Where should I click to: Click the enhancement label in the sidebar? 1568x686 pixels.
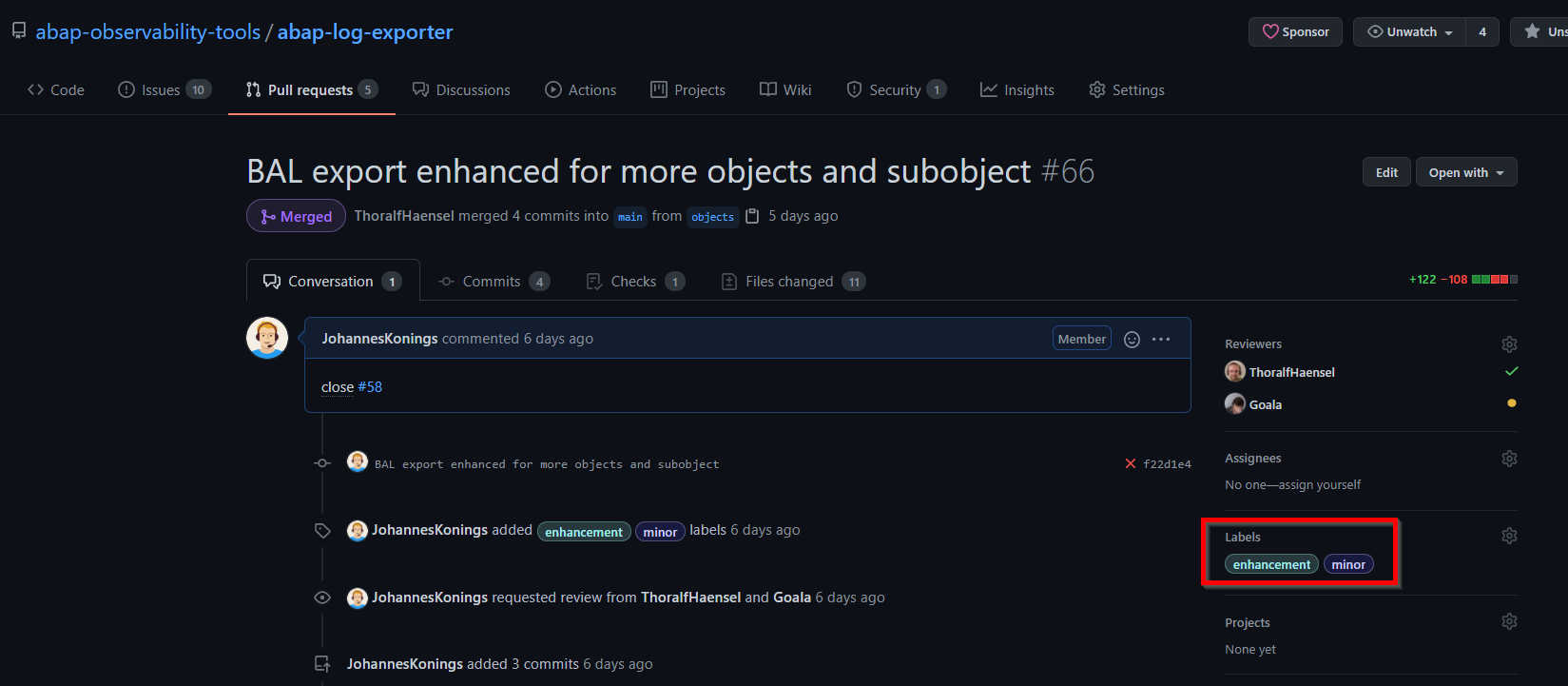[1270, 563]
